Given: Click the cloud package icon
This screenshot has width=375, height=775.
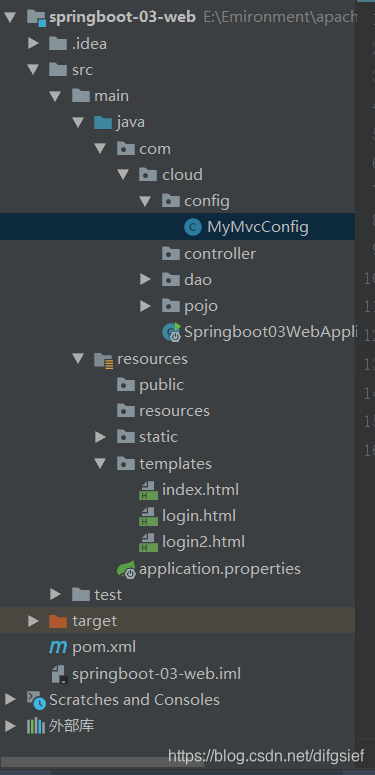Looking at the screenshot, I should click(x=148, y=174).
